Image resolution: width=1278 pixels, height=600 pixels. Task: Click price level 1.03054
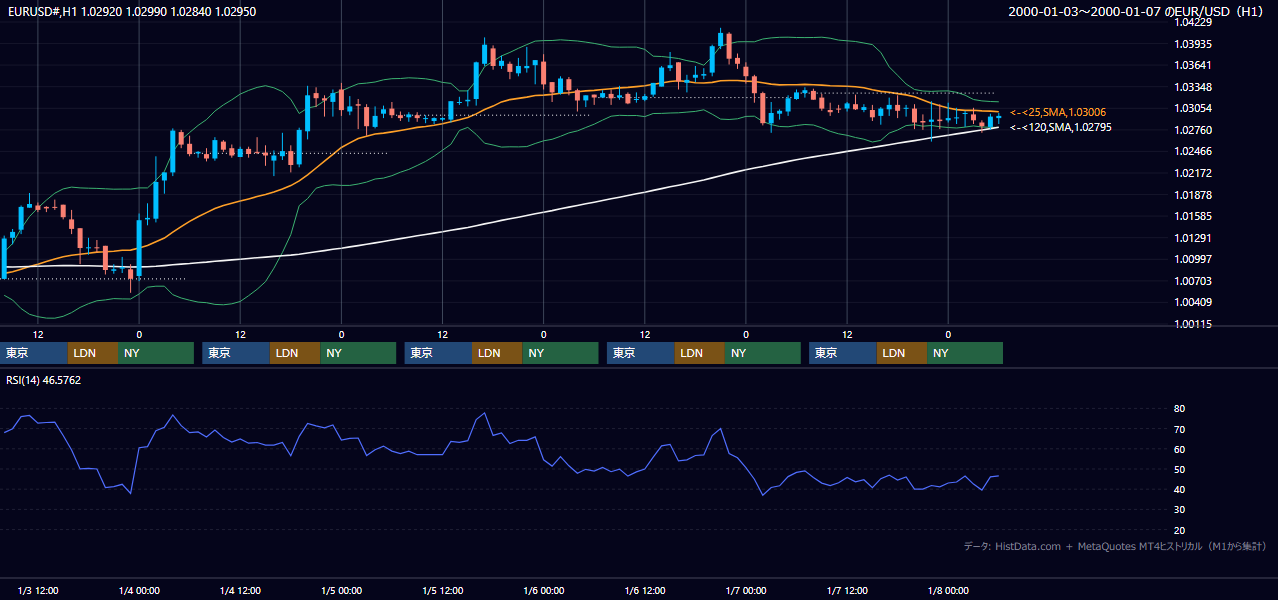(1194, 109)
